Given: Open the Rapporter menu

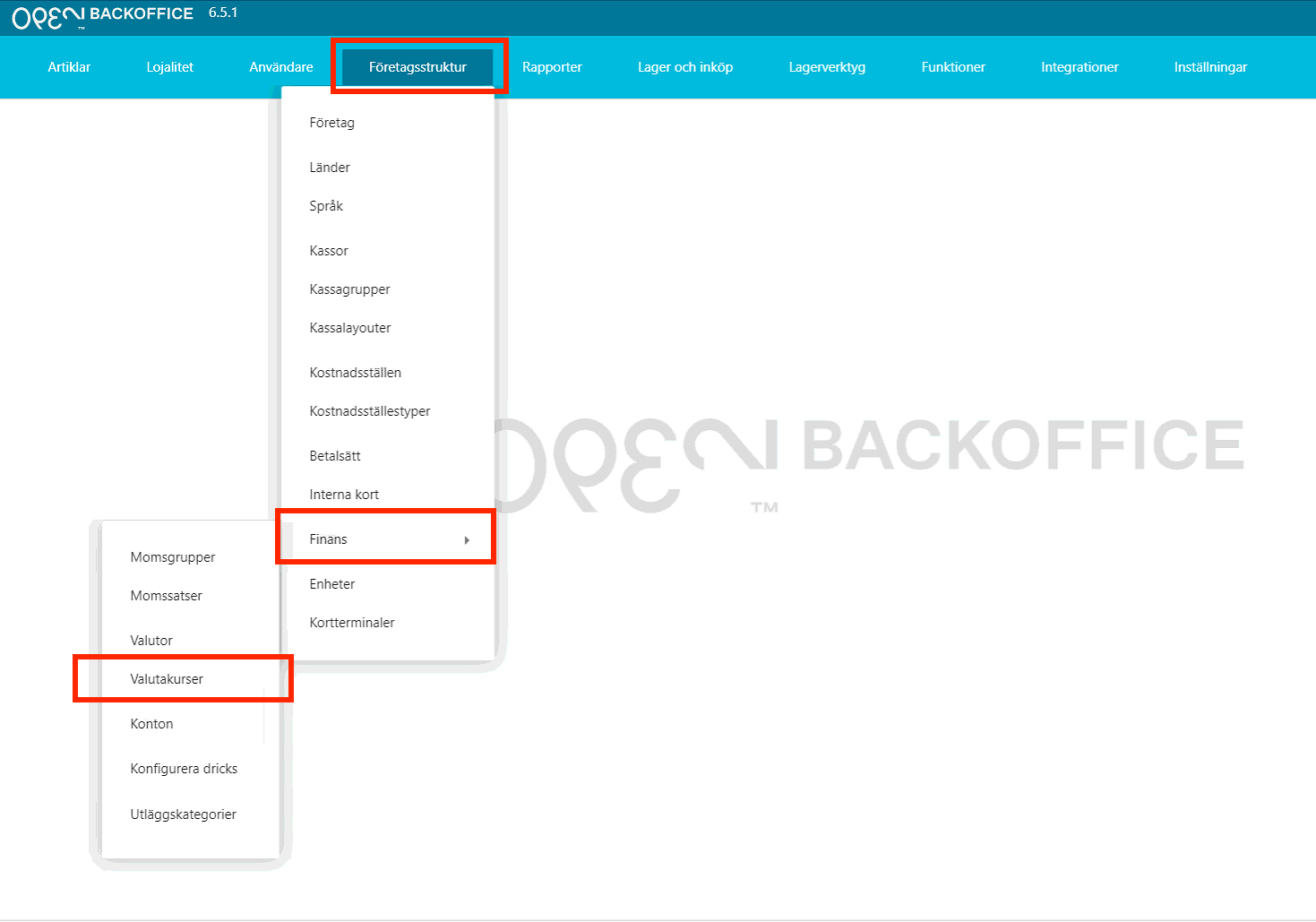Looking at the screenshot, I should tap(552, 67).
